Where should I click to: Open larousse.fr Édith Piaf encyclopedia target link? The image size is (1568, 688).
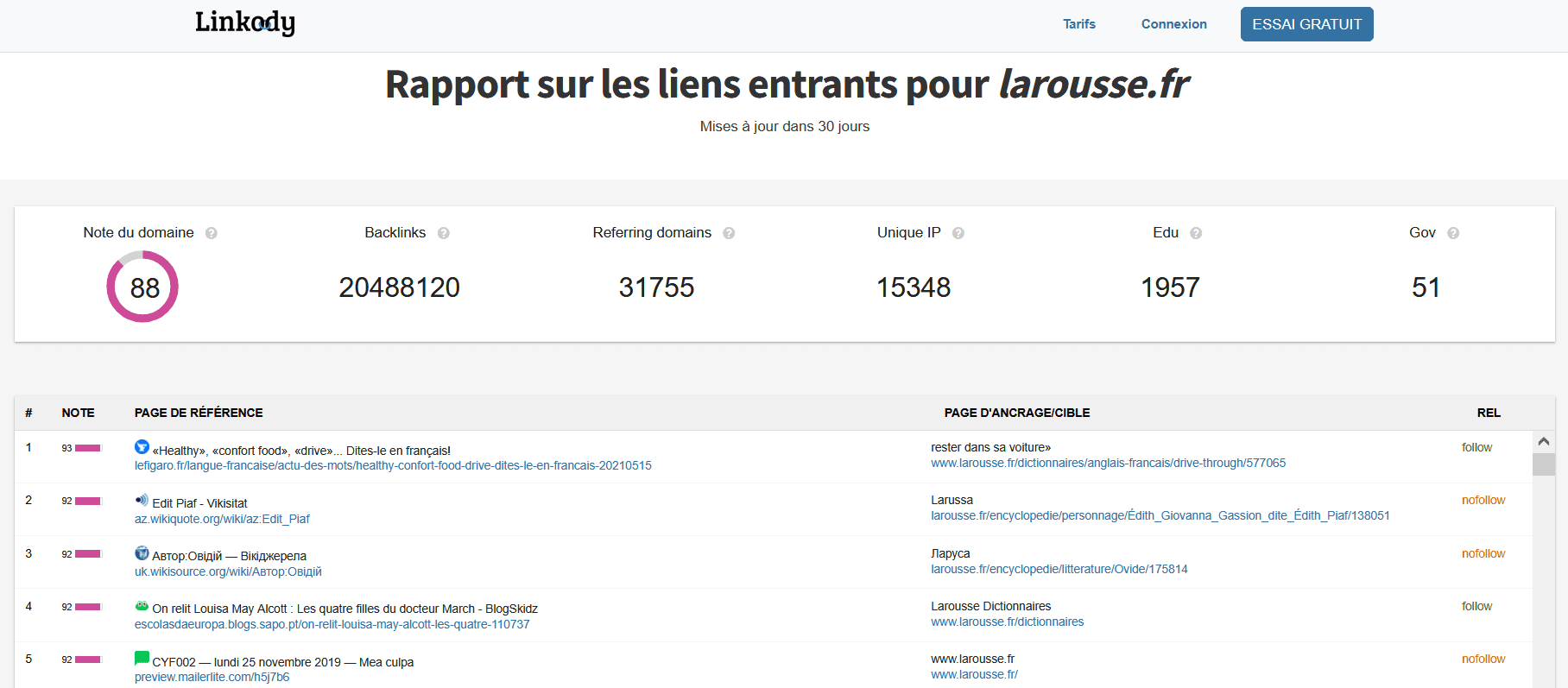coord(1160,515)
